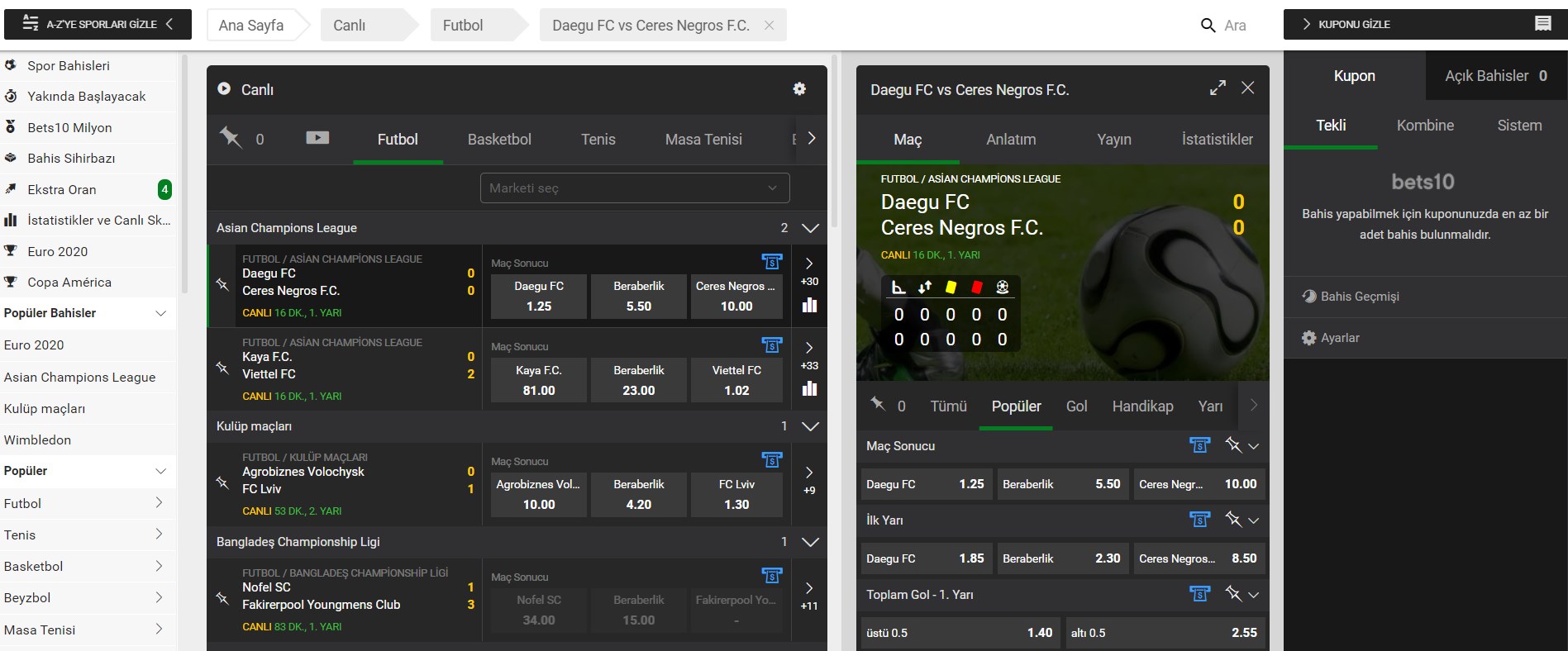Screen dimensions: 1568x651
Task: Pin the Nofel SC vs Fakirerpool match
Action: [222, 598]
